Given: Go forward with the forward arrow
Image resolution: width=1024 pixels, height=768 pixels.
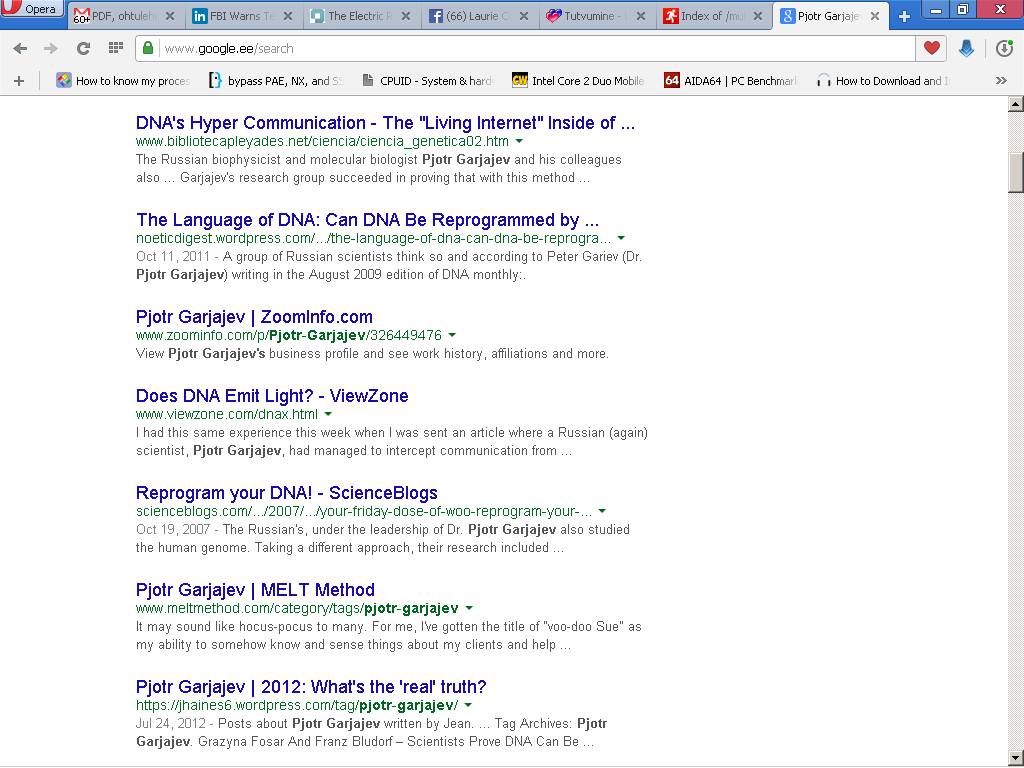Looking at the screenshot, I should (x=51, y=48).
